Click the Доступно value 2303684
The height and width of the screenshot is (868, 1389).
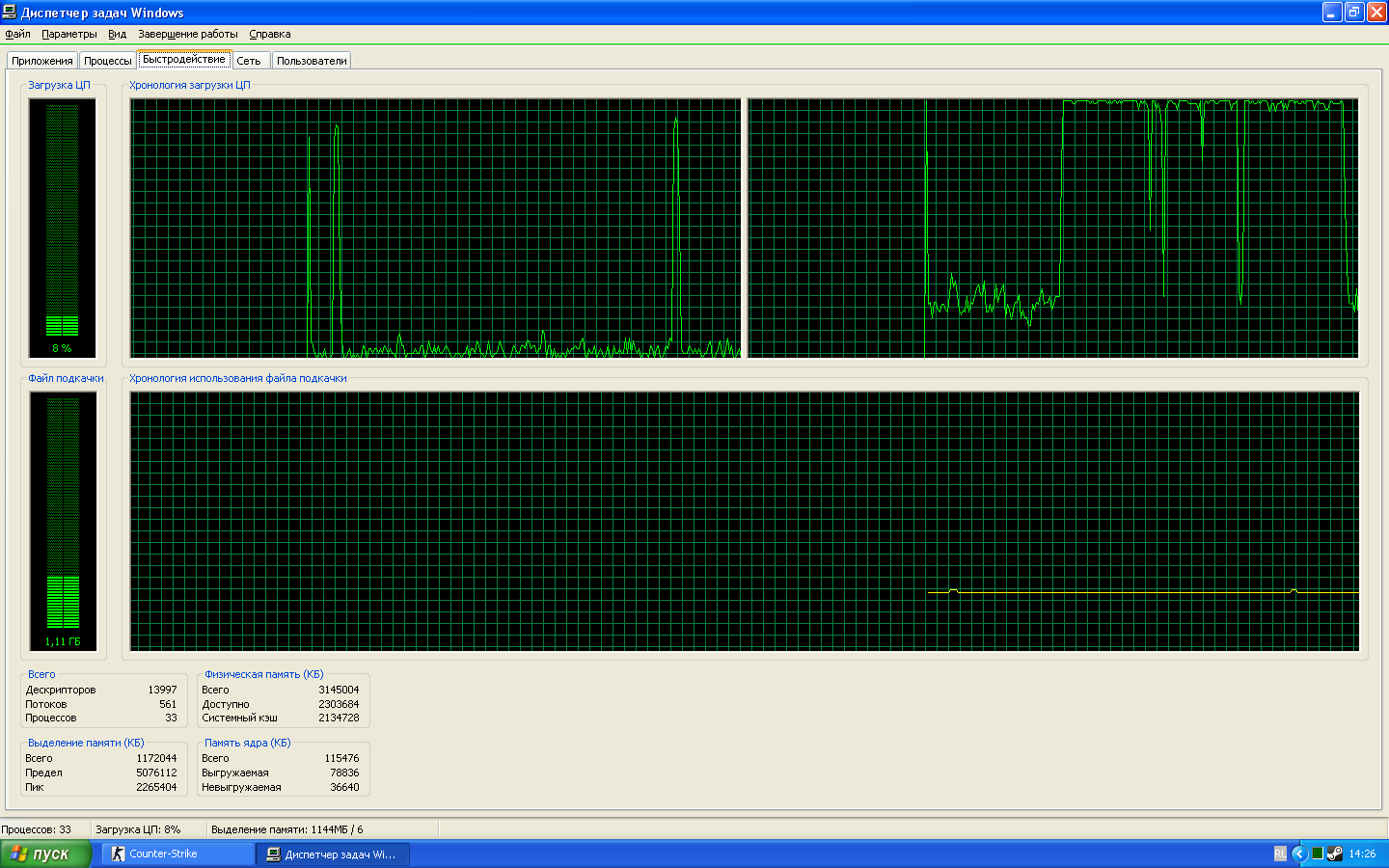339,704
